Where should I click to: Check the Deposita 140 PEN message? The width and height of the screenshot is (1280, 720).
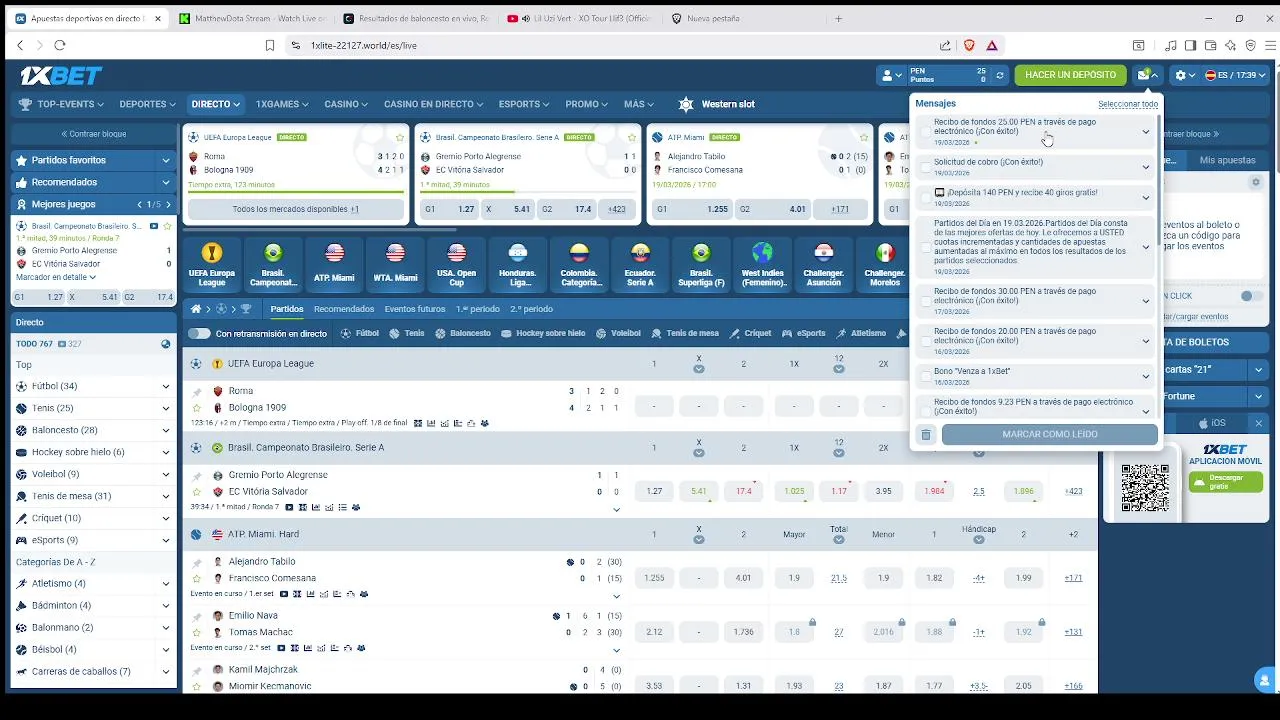926,198
